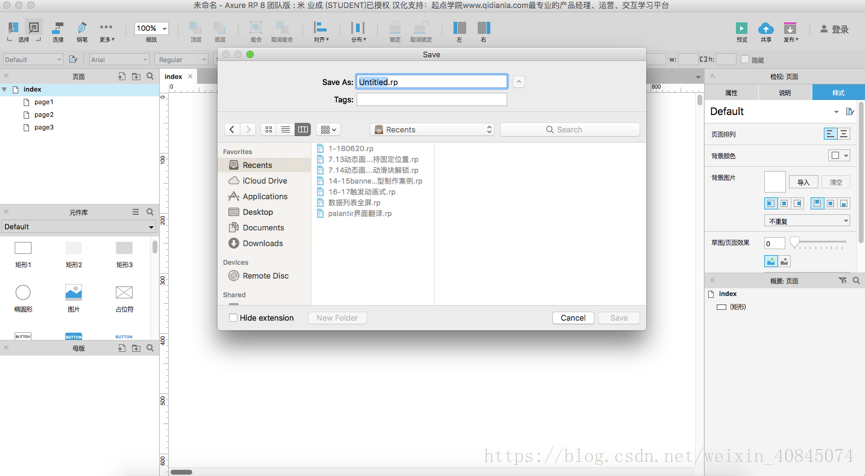Switch to the properties (属性) tab
The width and height of the screenshot is (865, 476).
pos(731,93)
